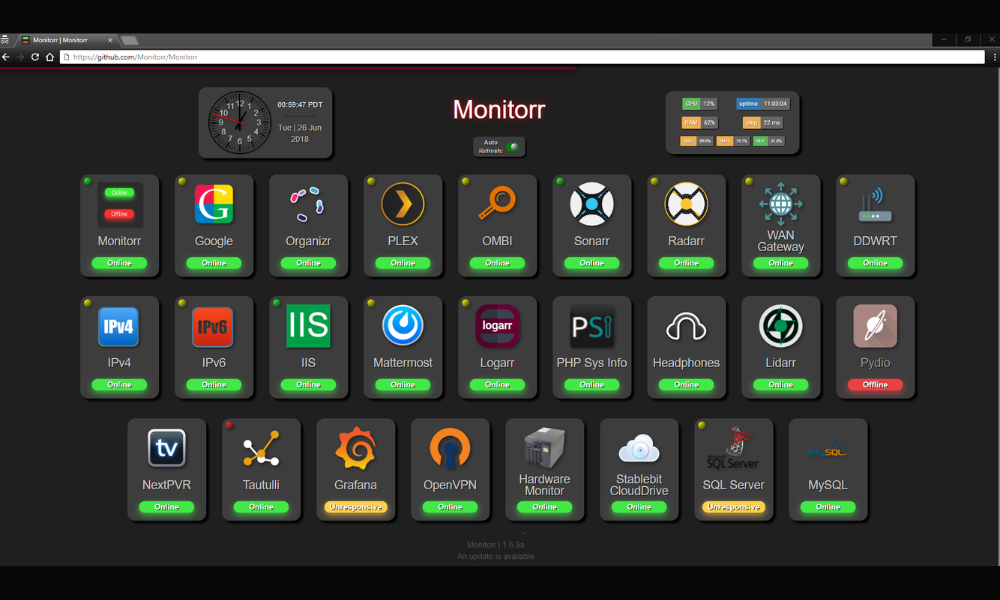Viewport: 1000px width, 600px height.
Task: Select the Monitorr | Monitorr browser tab
Action: point(68,40)
